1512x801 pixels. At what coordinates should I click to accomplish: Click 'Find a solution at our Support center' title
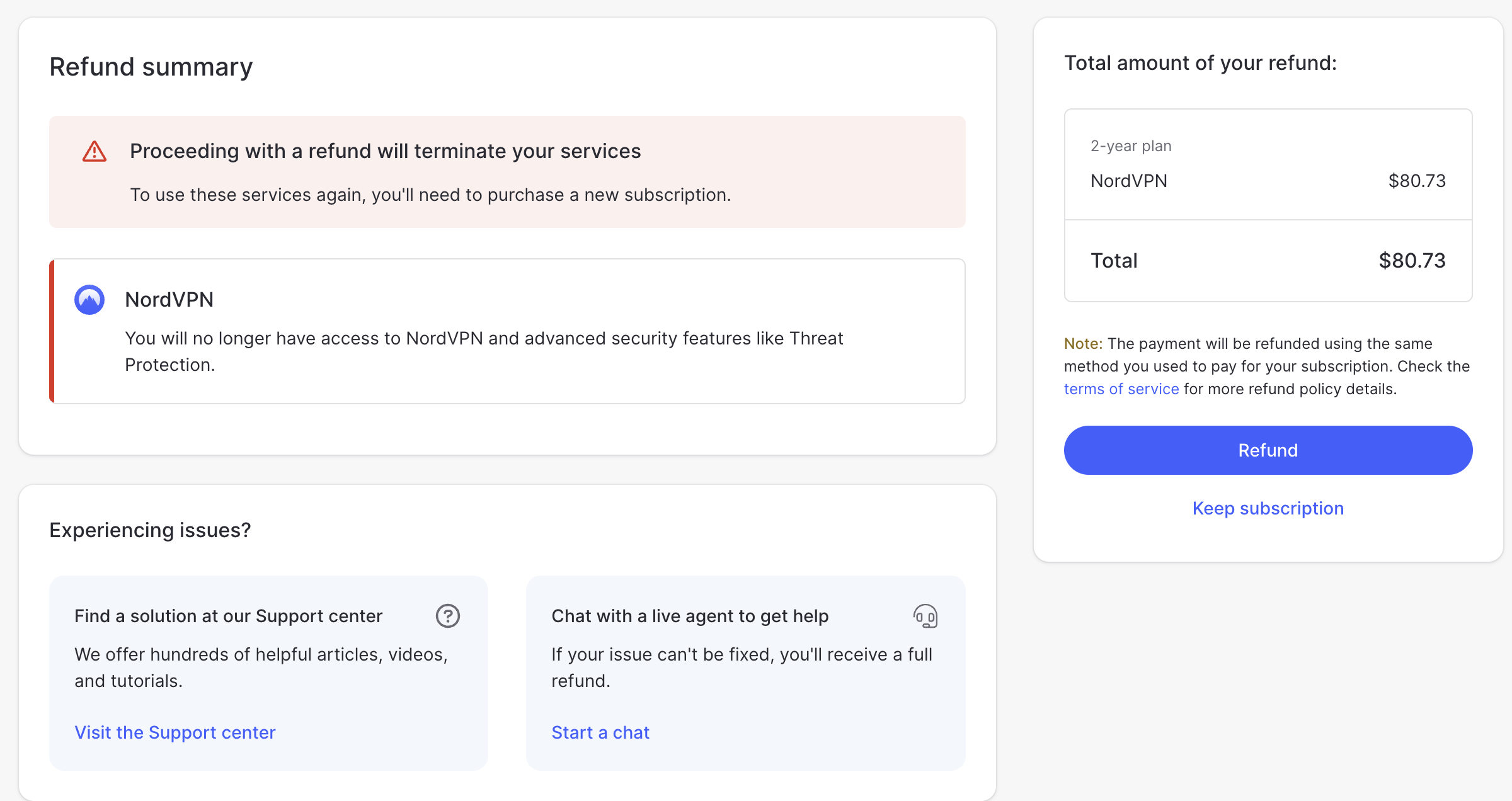point(228,616)
